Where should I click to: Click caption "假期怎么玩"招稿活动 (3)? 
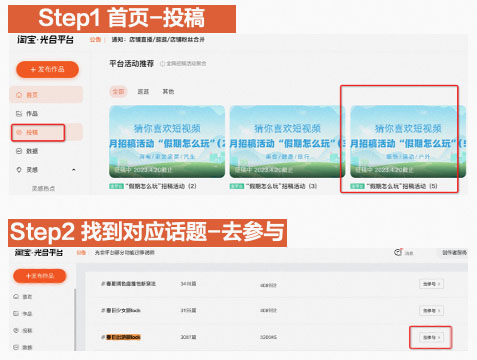[281, 186]
